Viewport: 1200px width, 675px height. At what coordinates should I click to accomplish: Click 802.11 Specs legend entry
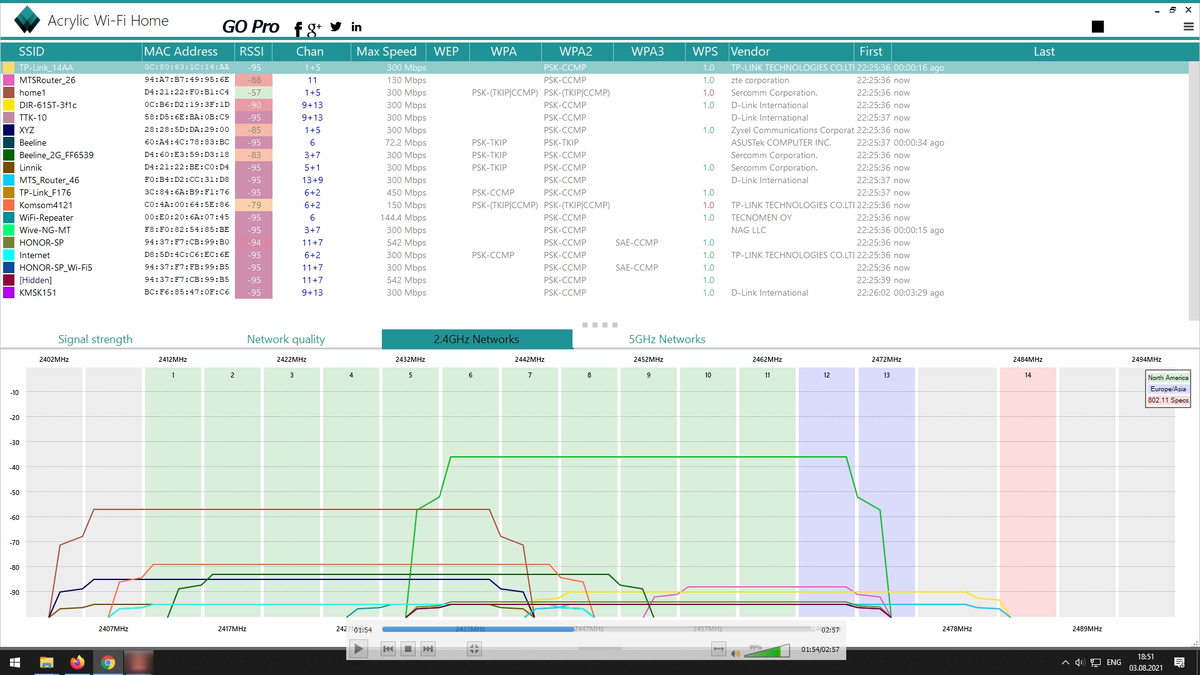point(1168,400)
